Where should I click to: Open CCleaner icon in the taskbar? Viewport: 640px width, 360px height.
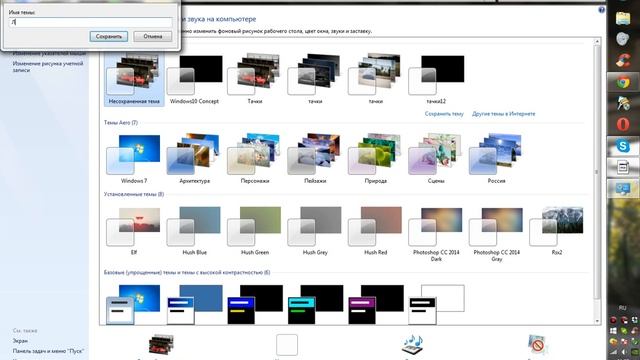[x=623, y=61]
